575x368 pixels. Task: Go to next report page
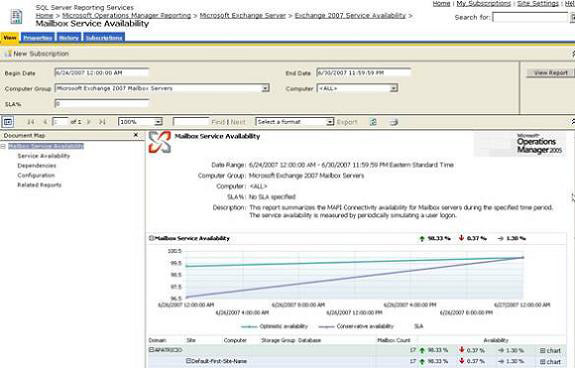click(88, 122)
